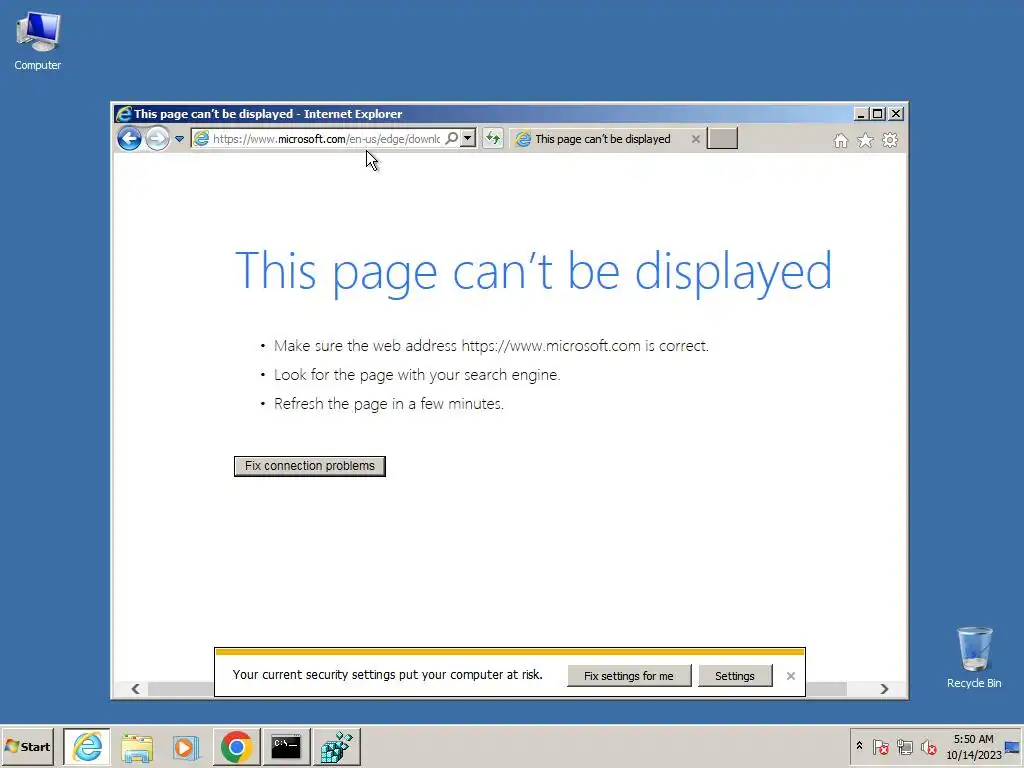Click the Internet Explorer title bar logo
The image size is (1024, 768).
tap(123, 114)
